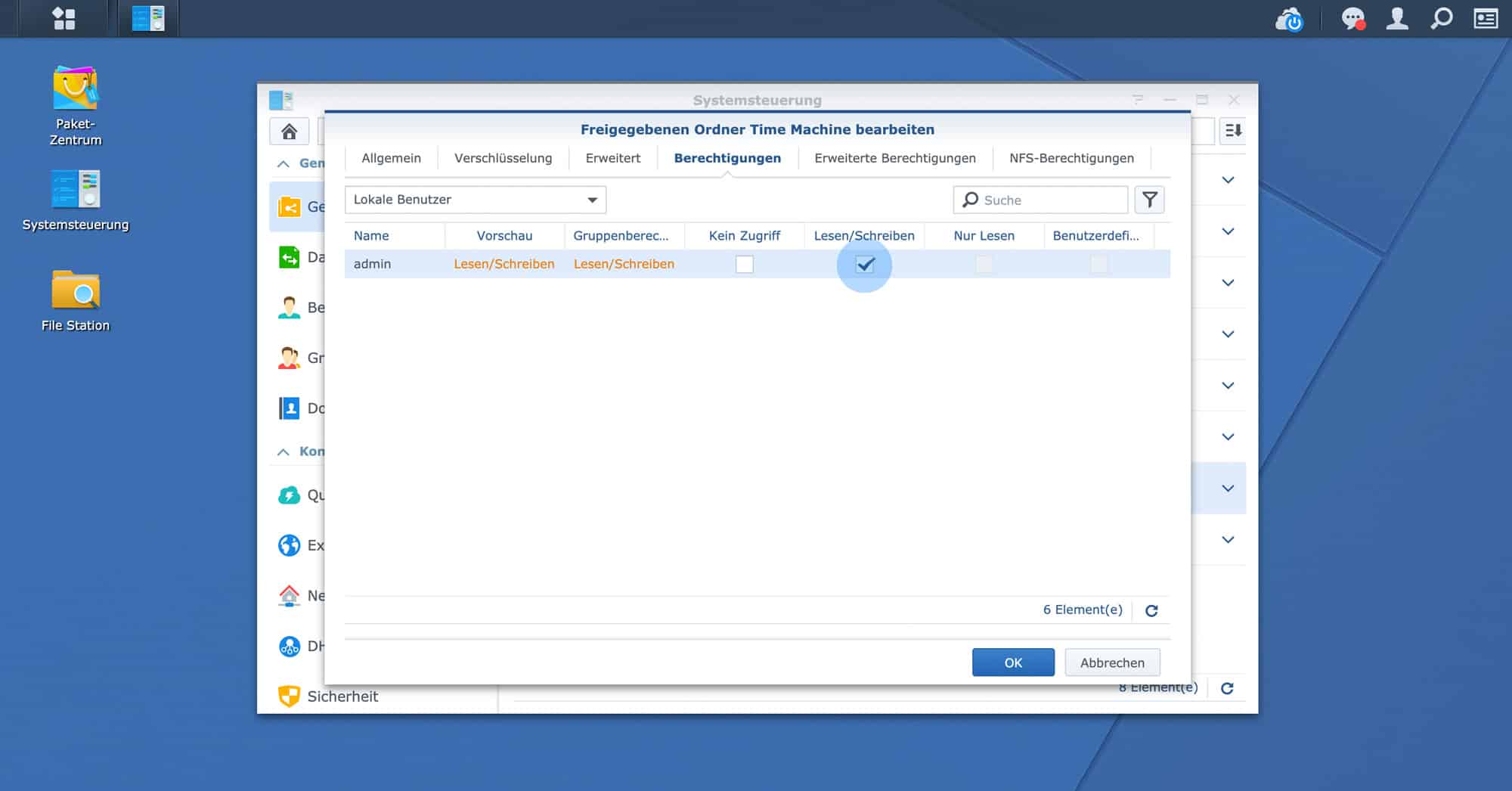Viewport: 1512px width, 791px height.
Task: Open the DSM main menu grid icon
Action: pyautogui.click(x=64, y=18)
